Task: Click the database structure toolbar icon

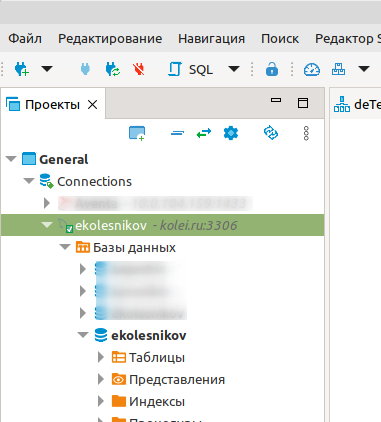Action: click(338, 69)
